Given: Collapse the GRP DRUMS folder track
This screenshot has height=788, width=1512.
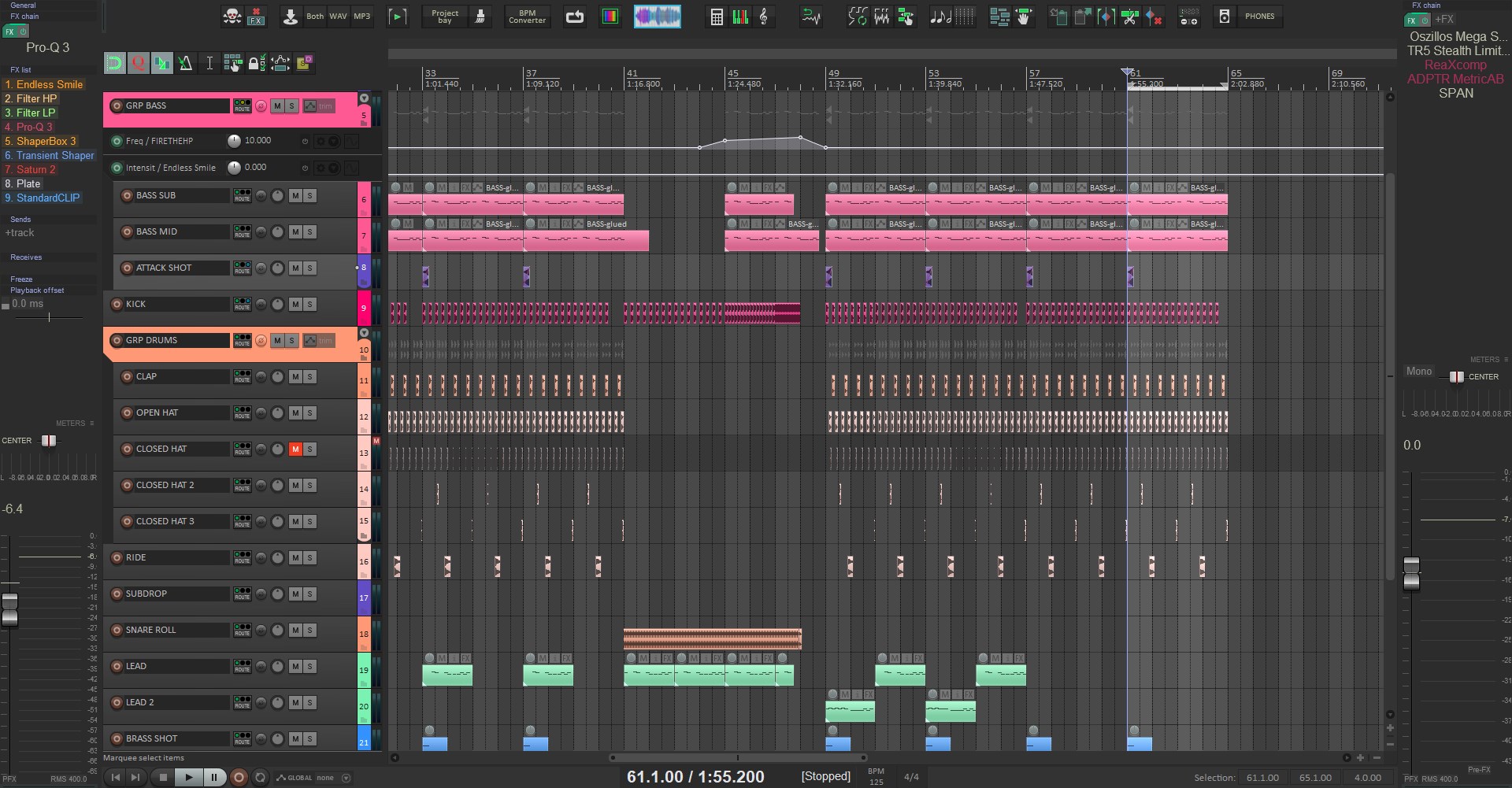Looking at the screenshot, I should point(364,333).
